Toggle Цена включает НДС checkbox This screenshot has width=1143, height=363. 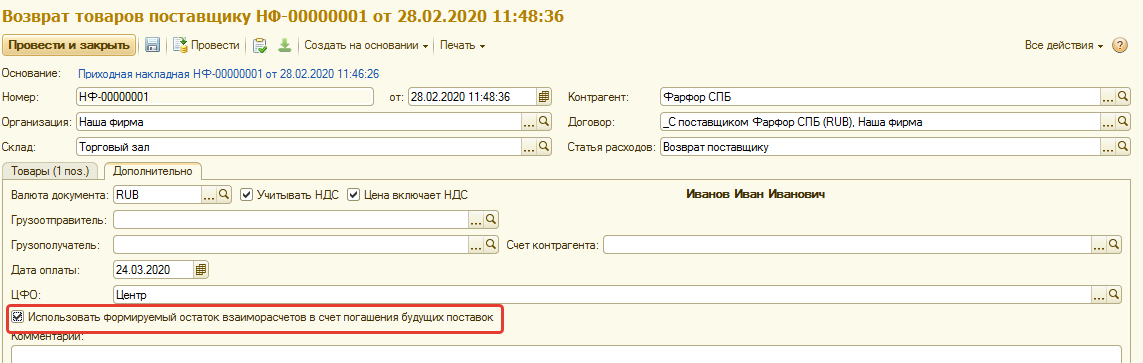[354, 195]
